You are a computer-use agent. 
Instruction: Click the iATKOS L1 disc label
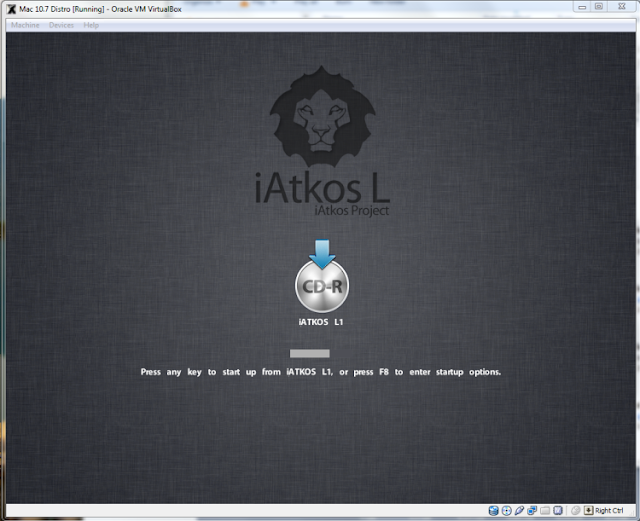321,322
